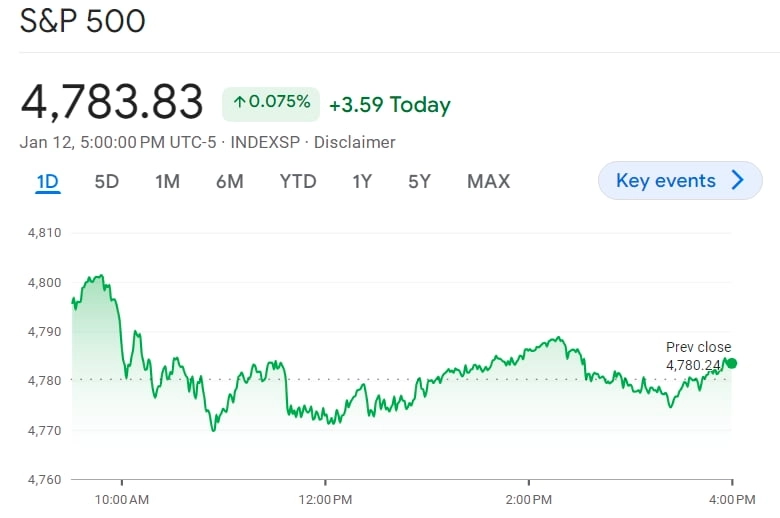Click the +3.59 Today change text
Image resolution: width=780 pixels, height=518 pixels.
click(389, 105)
